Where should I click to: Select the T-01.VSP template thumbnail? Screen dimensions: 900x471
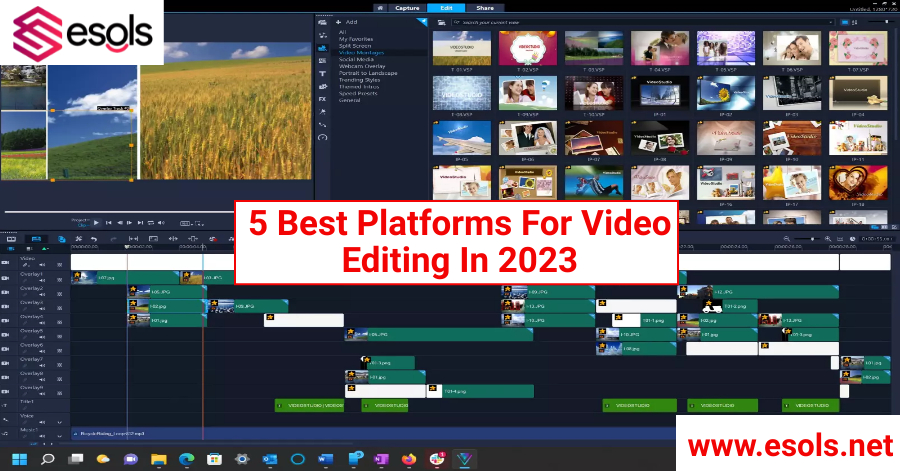click(x=461, y=48)
